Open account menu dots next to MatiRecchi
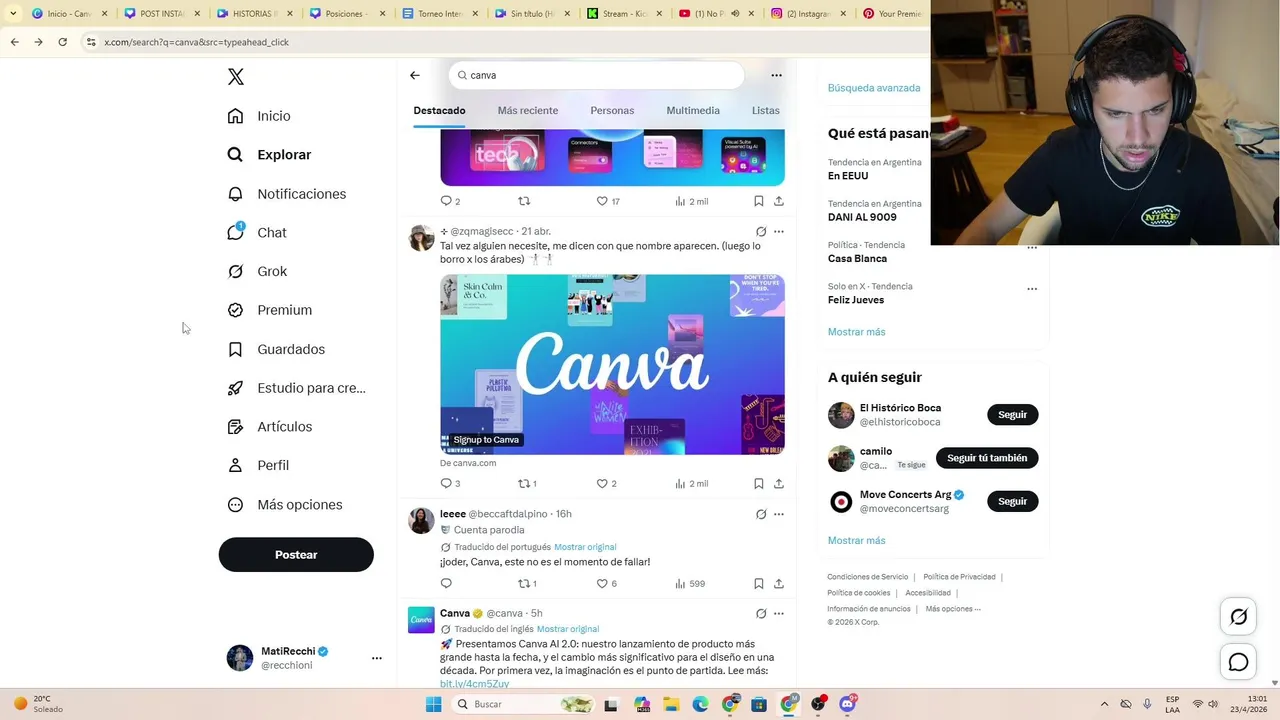Viewport: 1280px width, 720px height. 377,658
